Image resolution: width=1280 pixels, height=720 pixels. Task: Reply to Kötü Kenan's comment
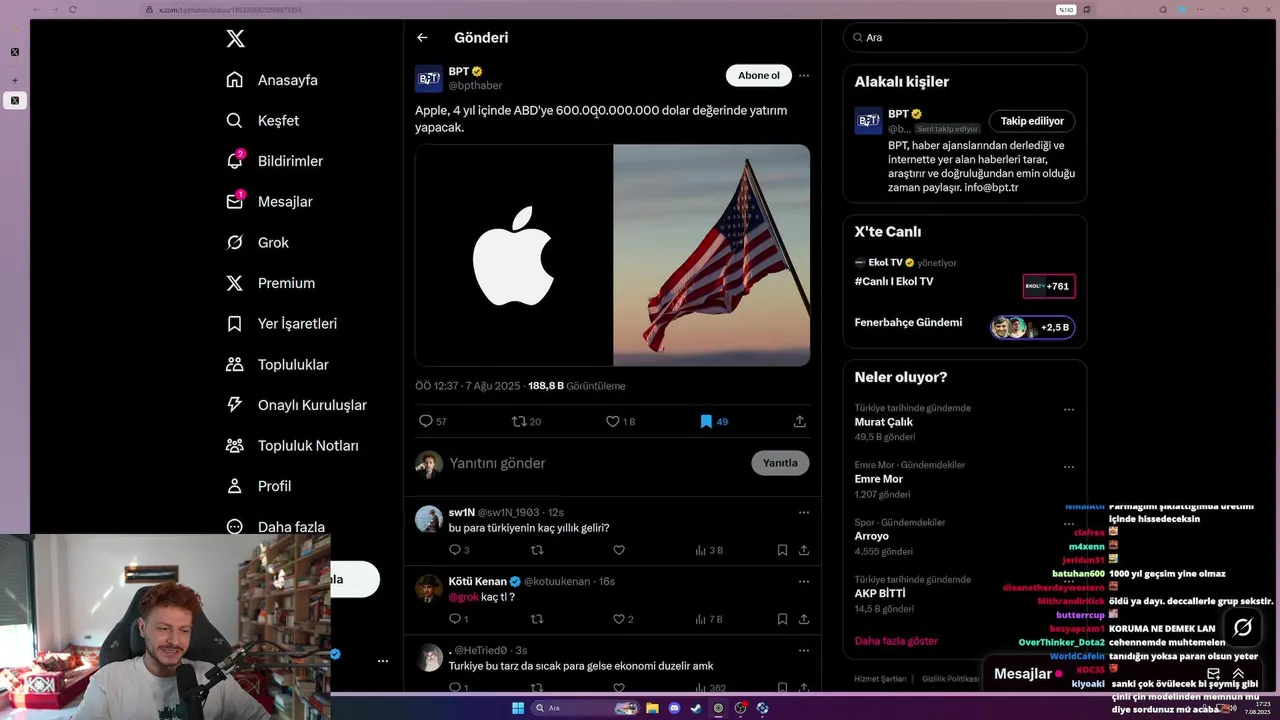(x=458, y=619)
